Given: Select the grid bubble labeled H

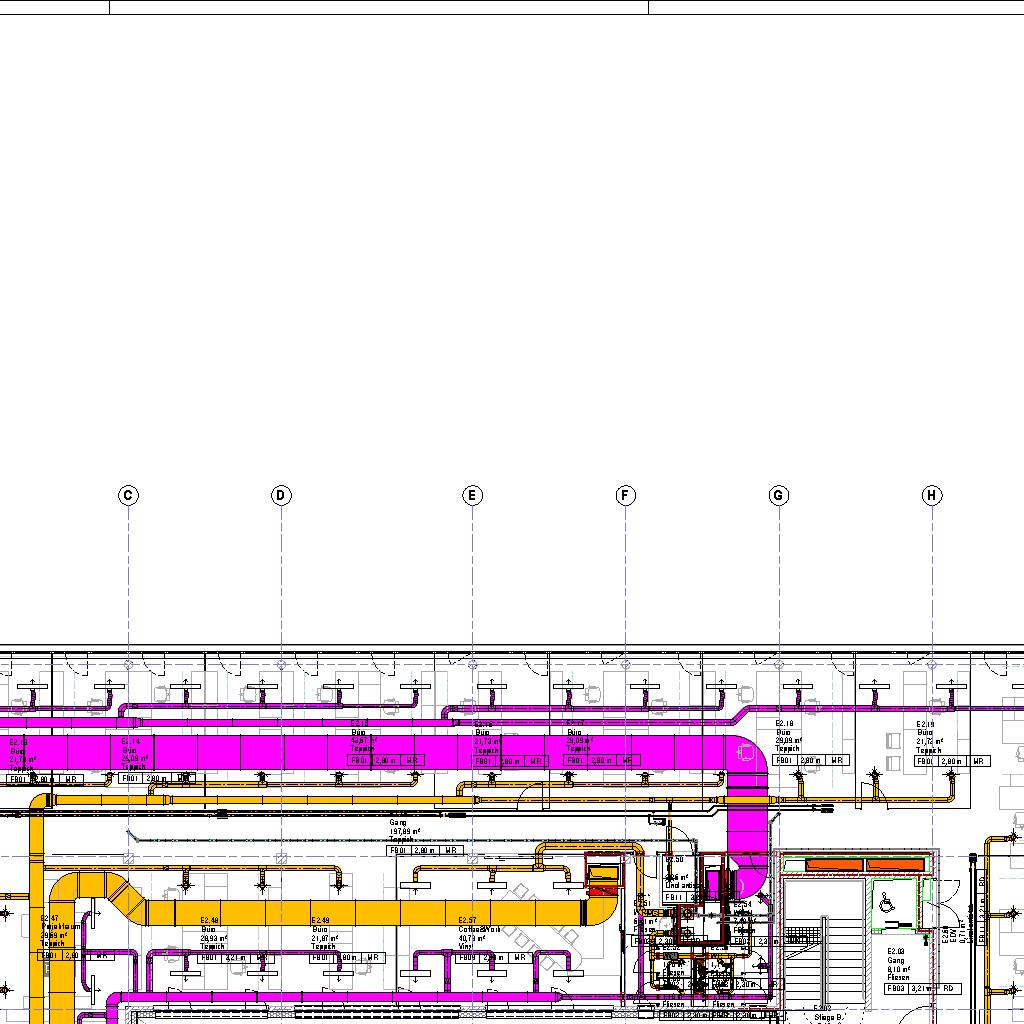Looking at the screenshot, I should coord(931,495).
